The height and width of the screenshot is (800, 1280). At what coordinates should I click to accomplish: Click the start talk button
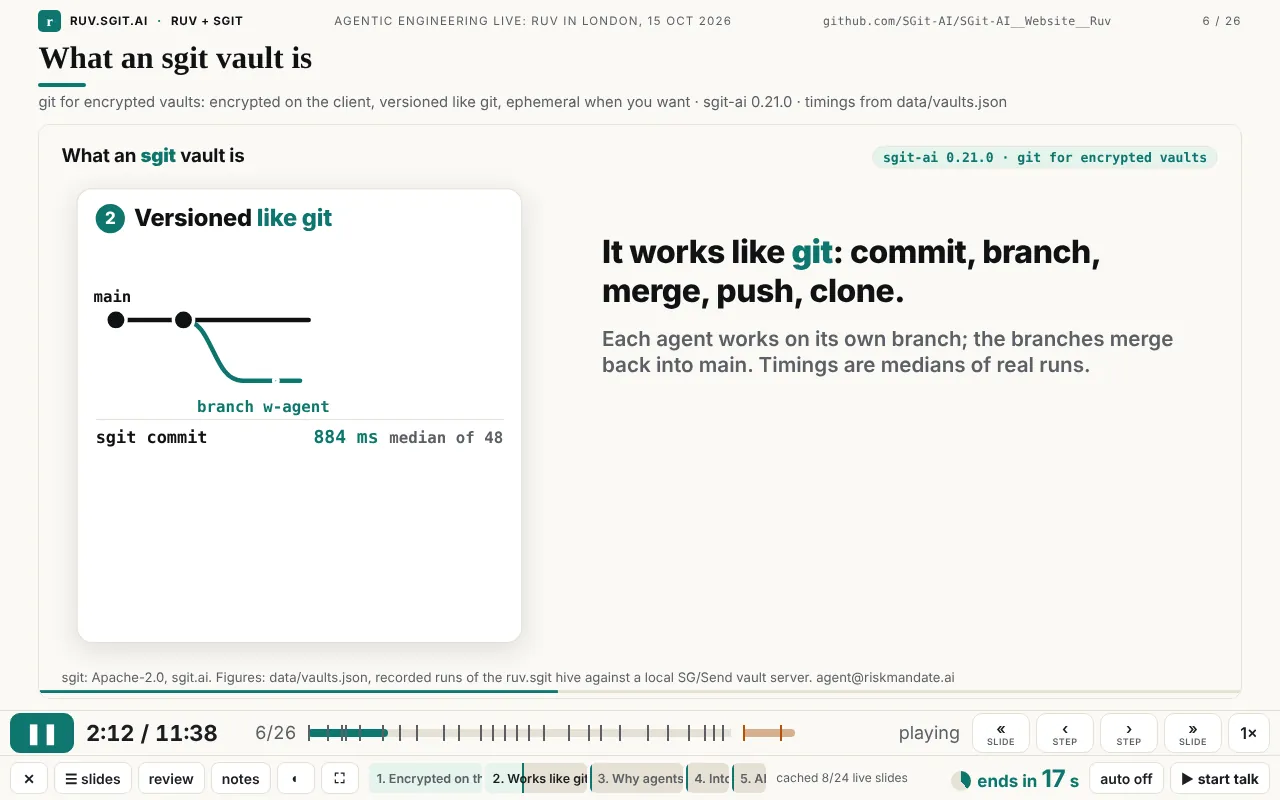(x=1220, y=779)
